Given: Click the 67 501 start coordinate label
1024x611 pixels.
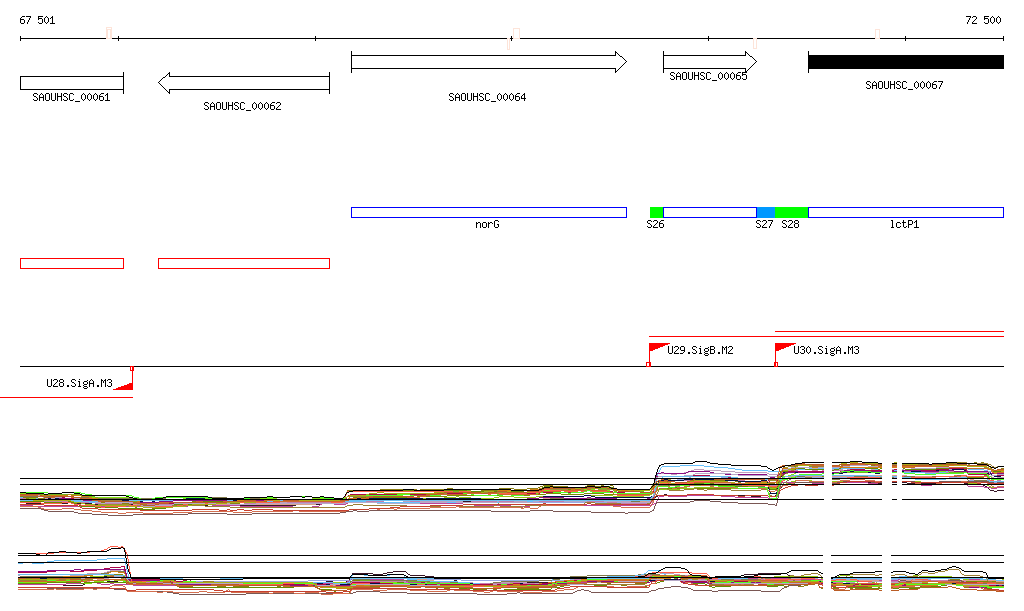Looking at the screenshot, I should pos(37,20).
